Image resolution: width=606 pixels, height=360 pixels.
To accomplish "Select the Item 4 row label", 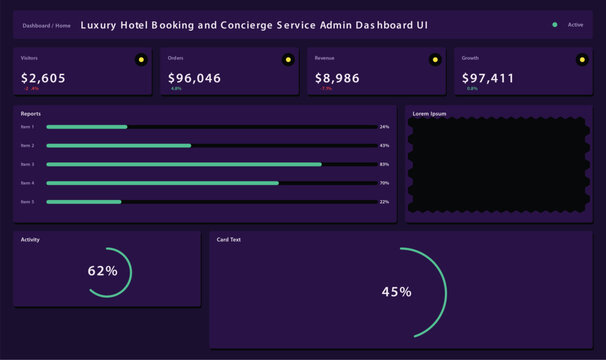I will (27, 183).
